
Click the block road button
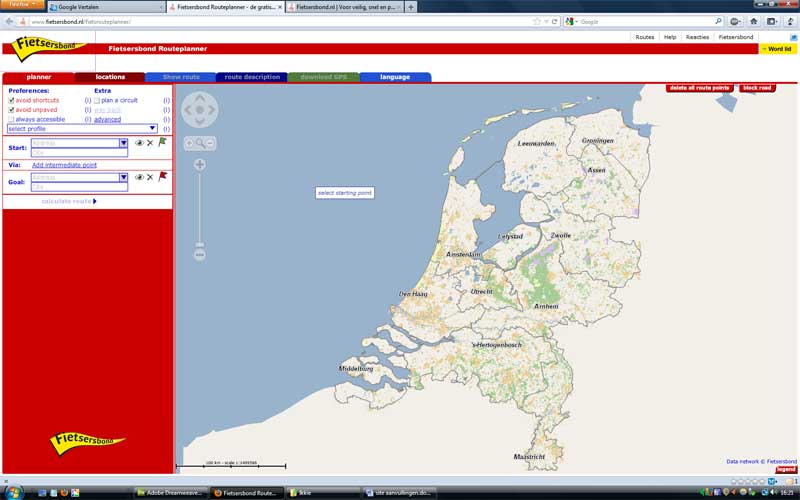(x=757, y=88)
